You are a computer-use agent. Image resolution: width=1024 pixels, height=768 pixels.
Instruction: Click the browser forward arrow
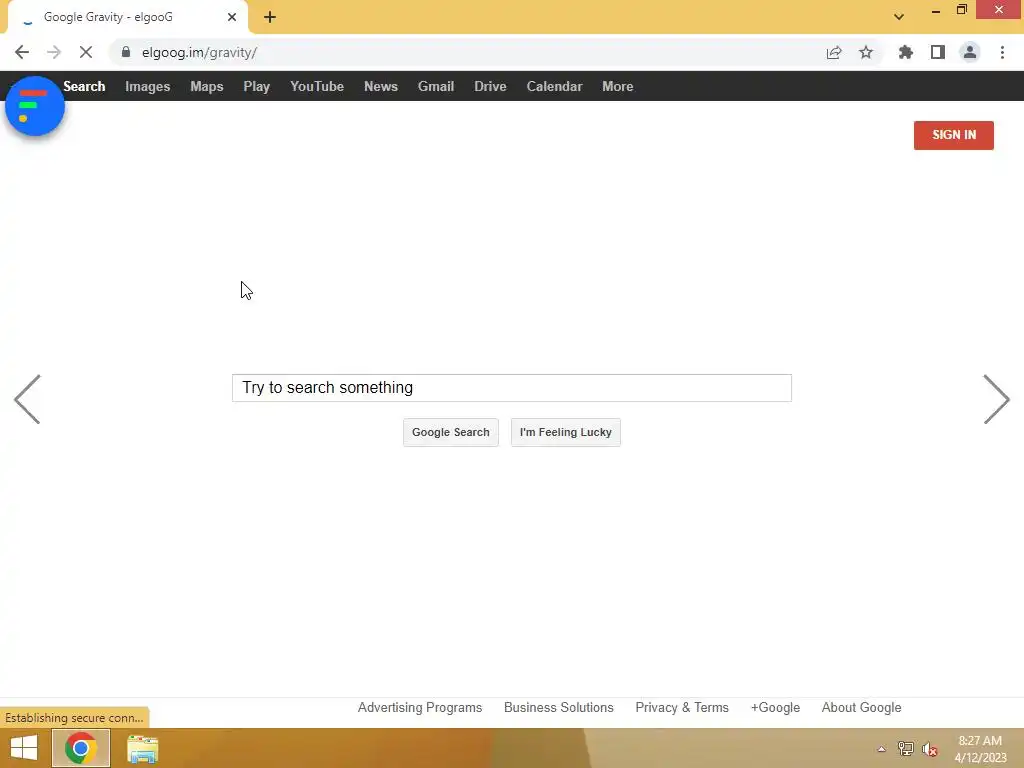click(x=54, y=52)
